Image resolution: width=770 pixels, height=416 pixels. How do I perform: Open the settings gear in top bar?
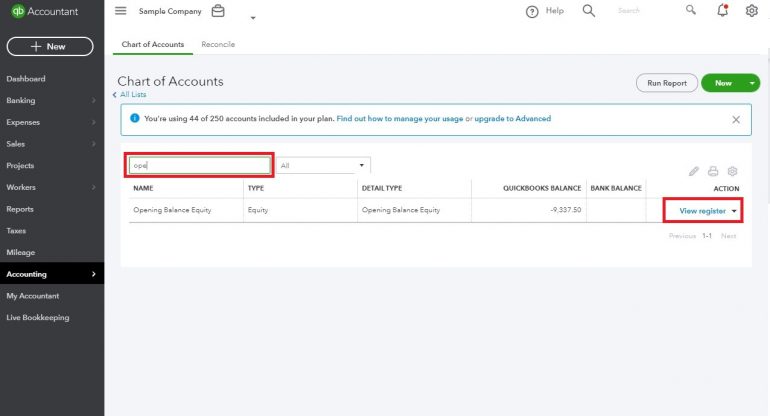tap(752, 11)
